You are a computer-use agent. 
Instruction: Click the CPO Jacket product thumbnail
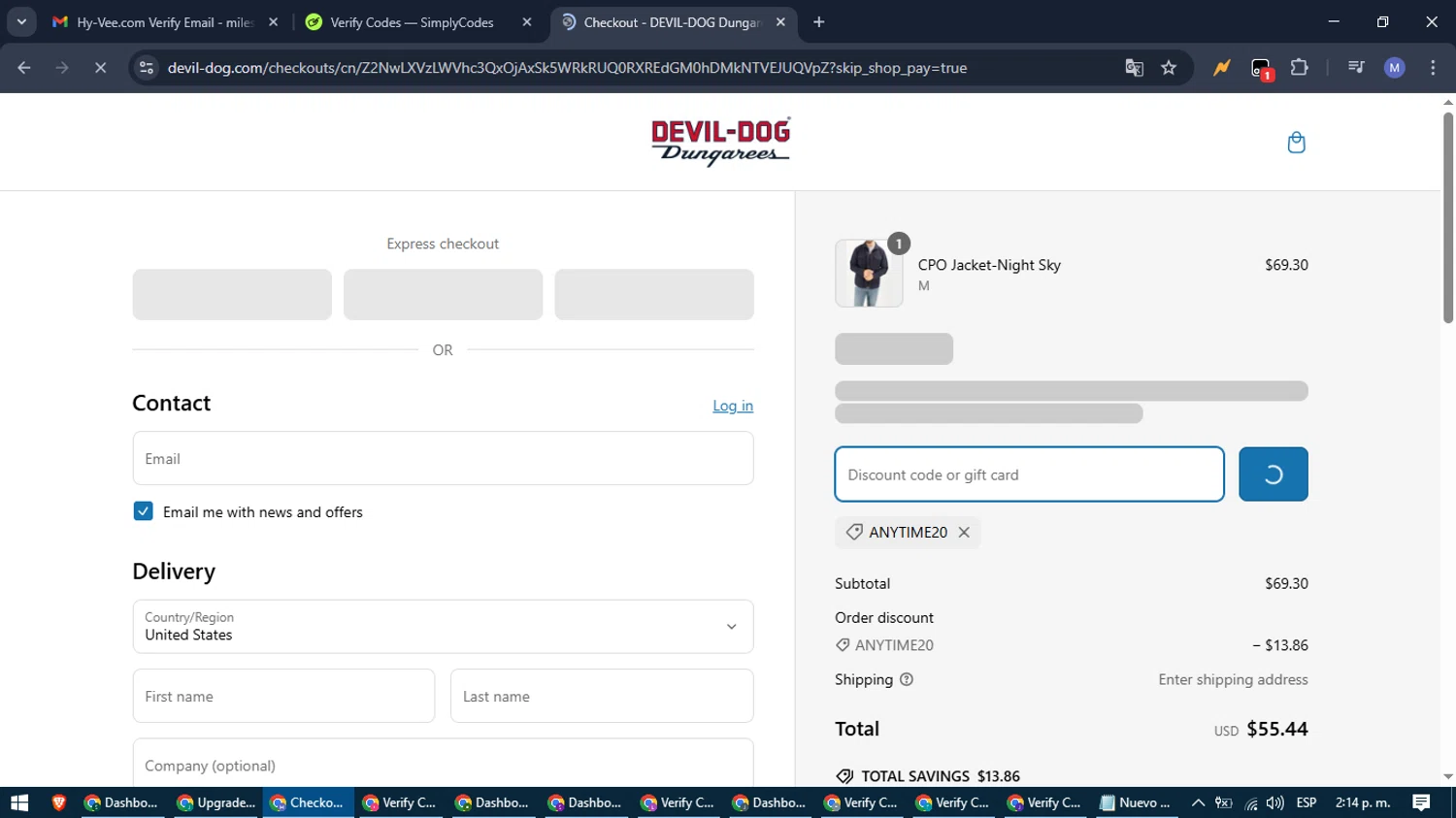(869, 274)
